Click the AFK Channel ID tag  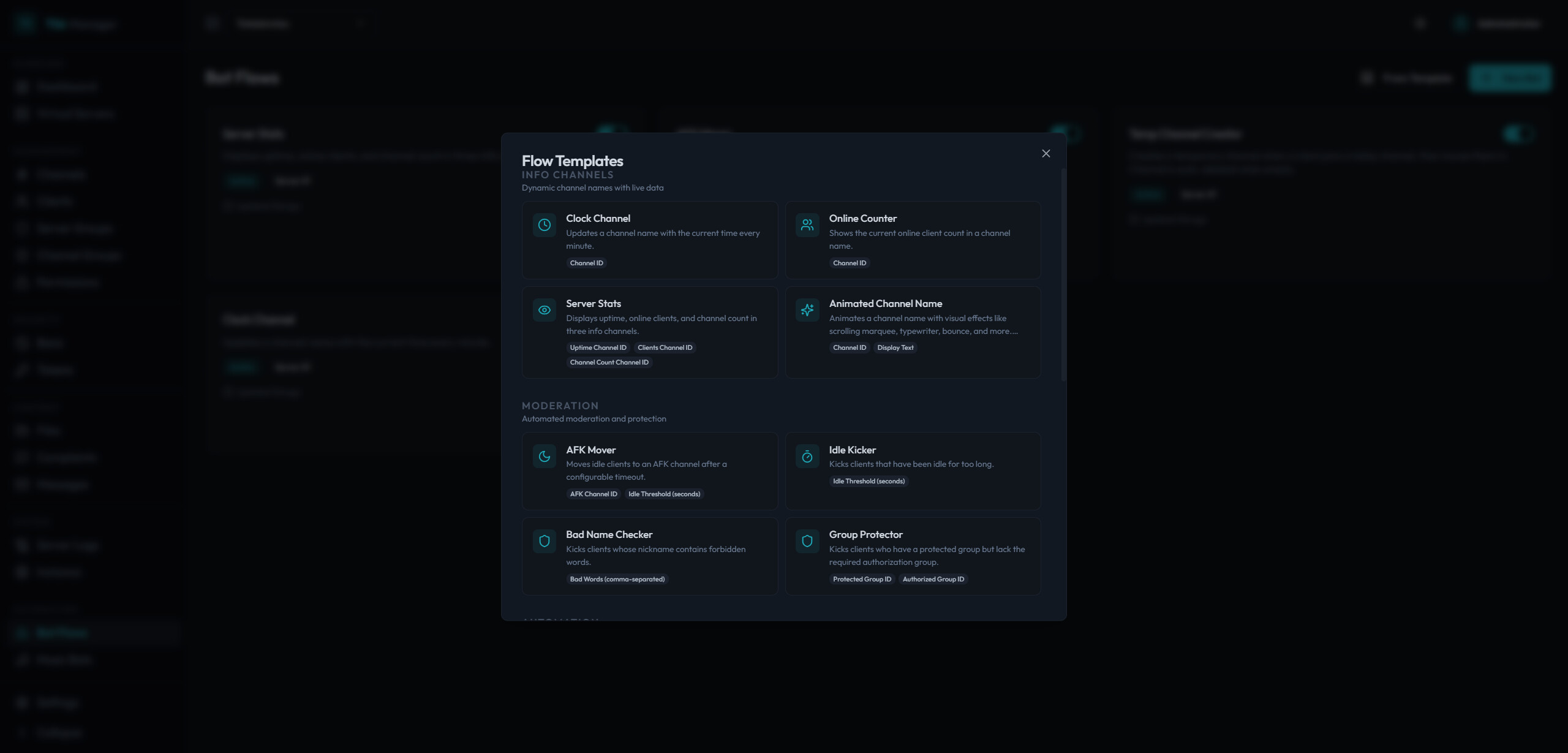pyautogui.click(x=593, y=494)
